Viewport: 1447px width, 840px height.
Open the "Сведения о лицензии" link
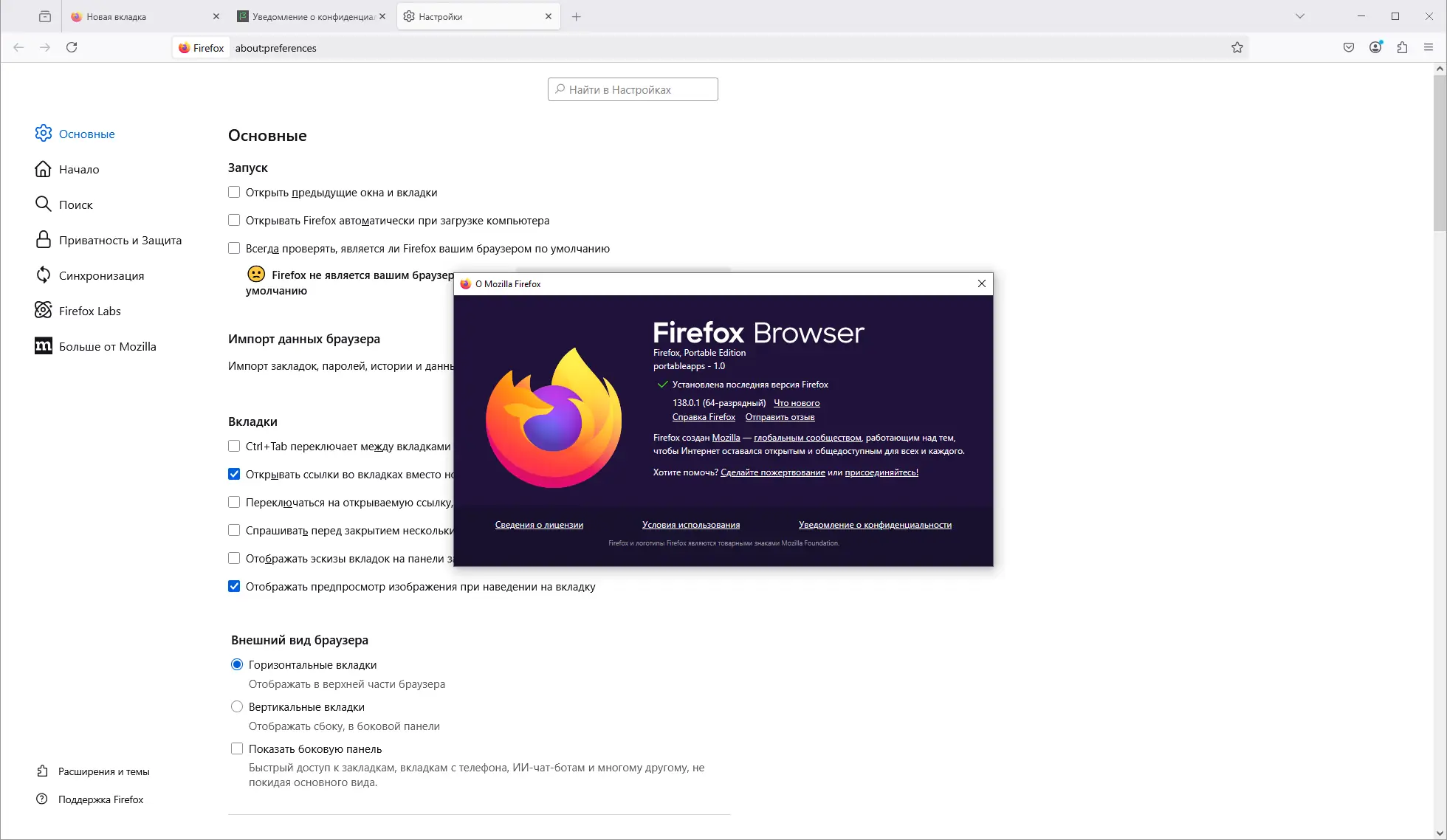[539, 525]
